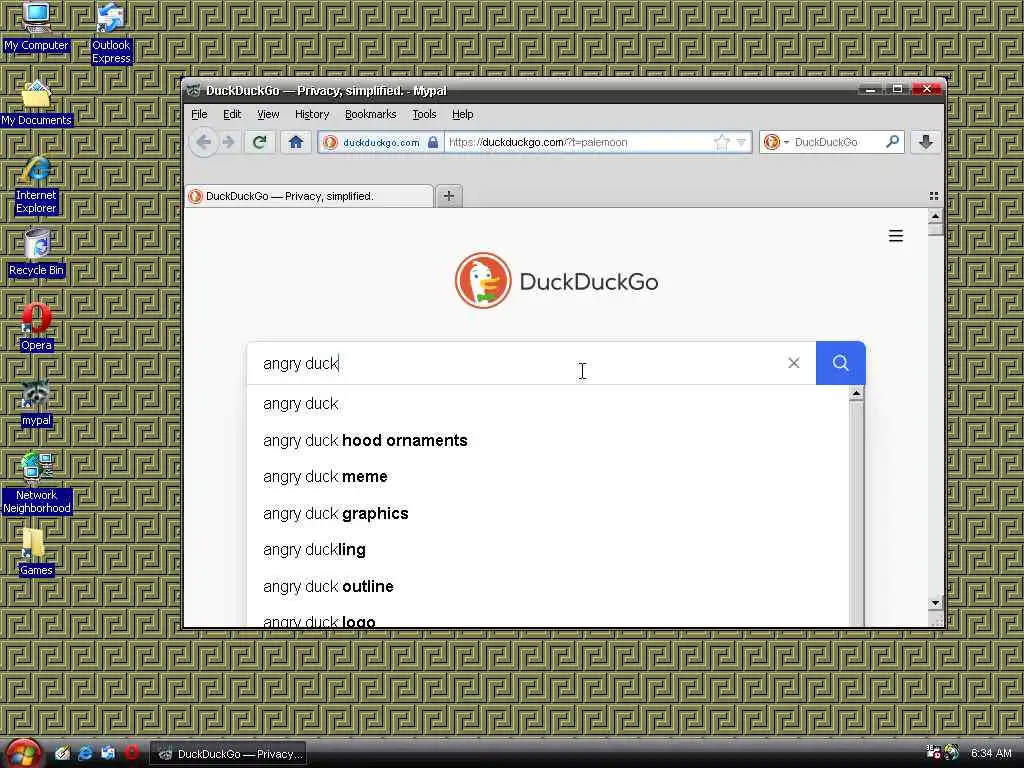Open My Documents desktop folder
The image size is (1024, 768).
[36, 103]
